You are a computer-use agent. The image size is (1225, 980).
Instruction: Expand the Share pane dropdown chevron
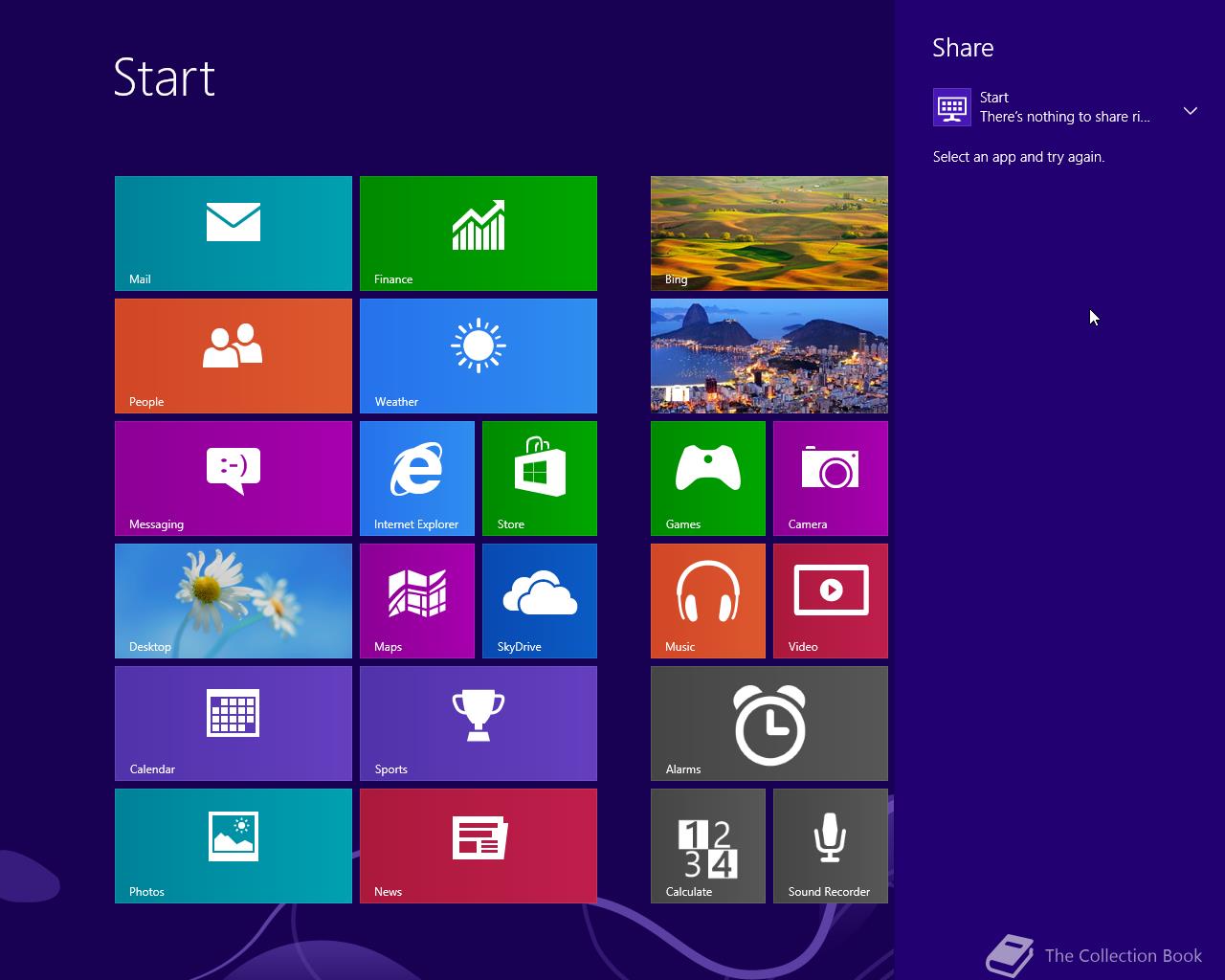(1191, 111)
